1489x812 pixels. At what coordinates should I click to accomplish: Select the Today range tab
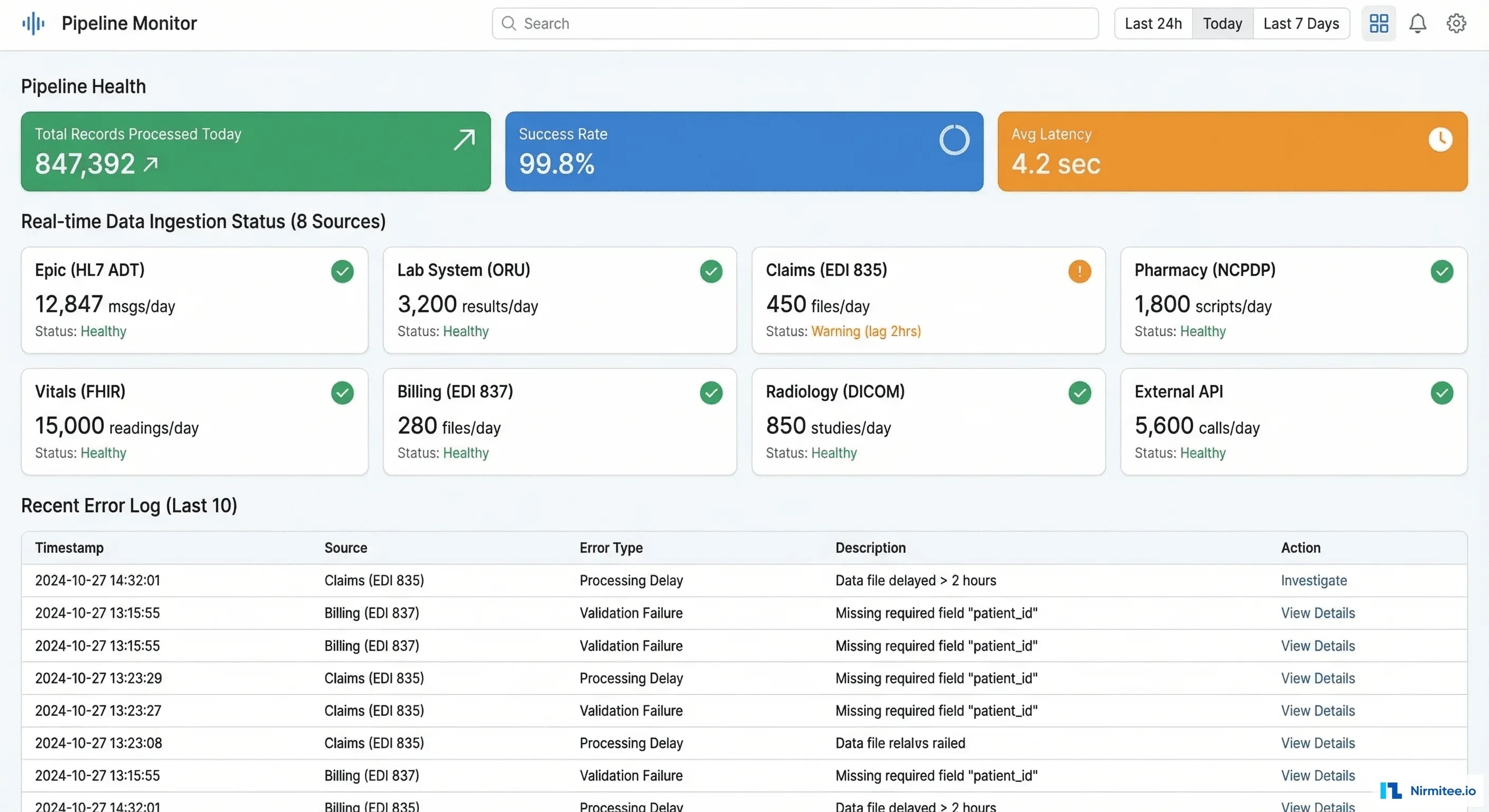(x=1222, y=23)
